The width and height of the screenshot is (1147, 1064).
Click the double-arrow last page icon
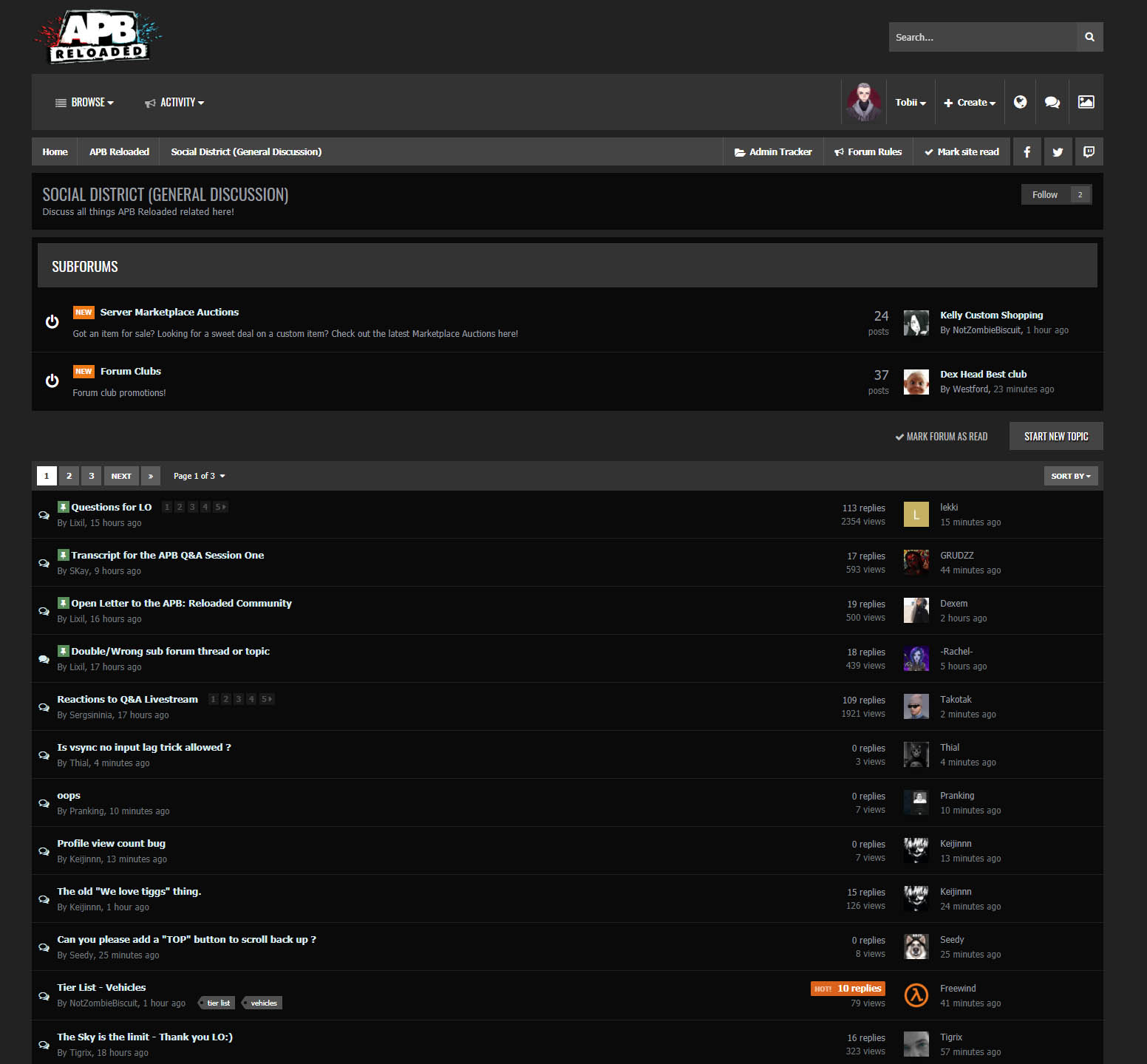click(151, 476)
